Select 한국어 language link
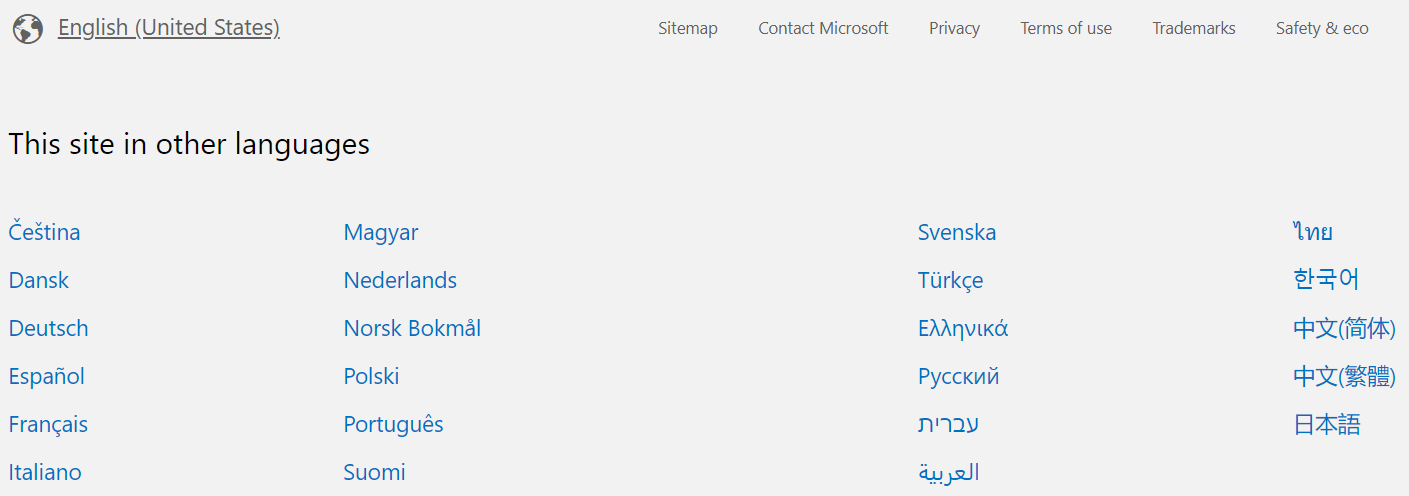The height and width of the screenshot is (496, 1409). point(1326,279)
